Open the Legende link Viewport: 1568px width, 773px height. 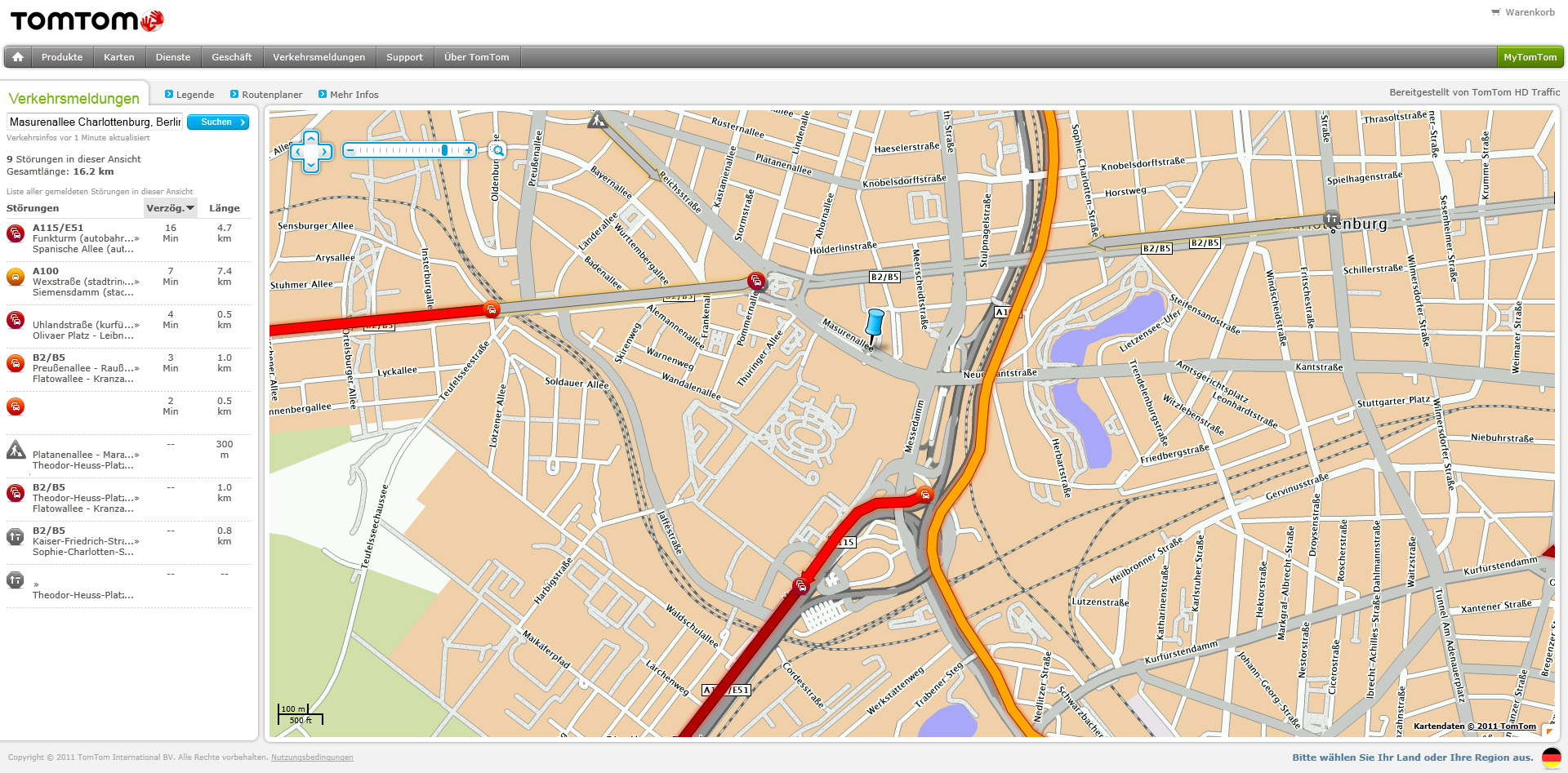[189, 95]
